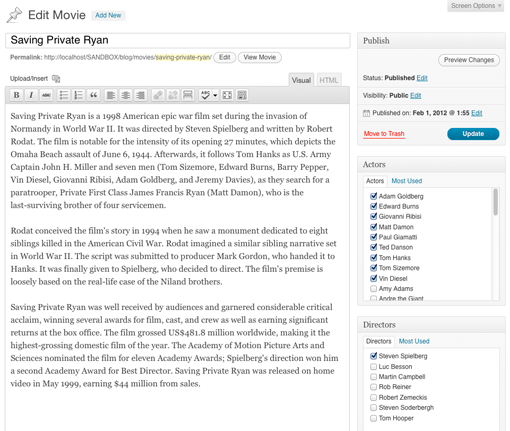Click the Upload/Insert media icon
The height and width of the screenshot is (431, 510).
click(x=56, y=79)
